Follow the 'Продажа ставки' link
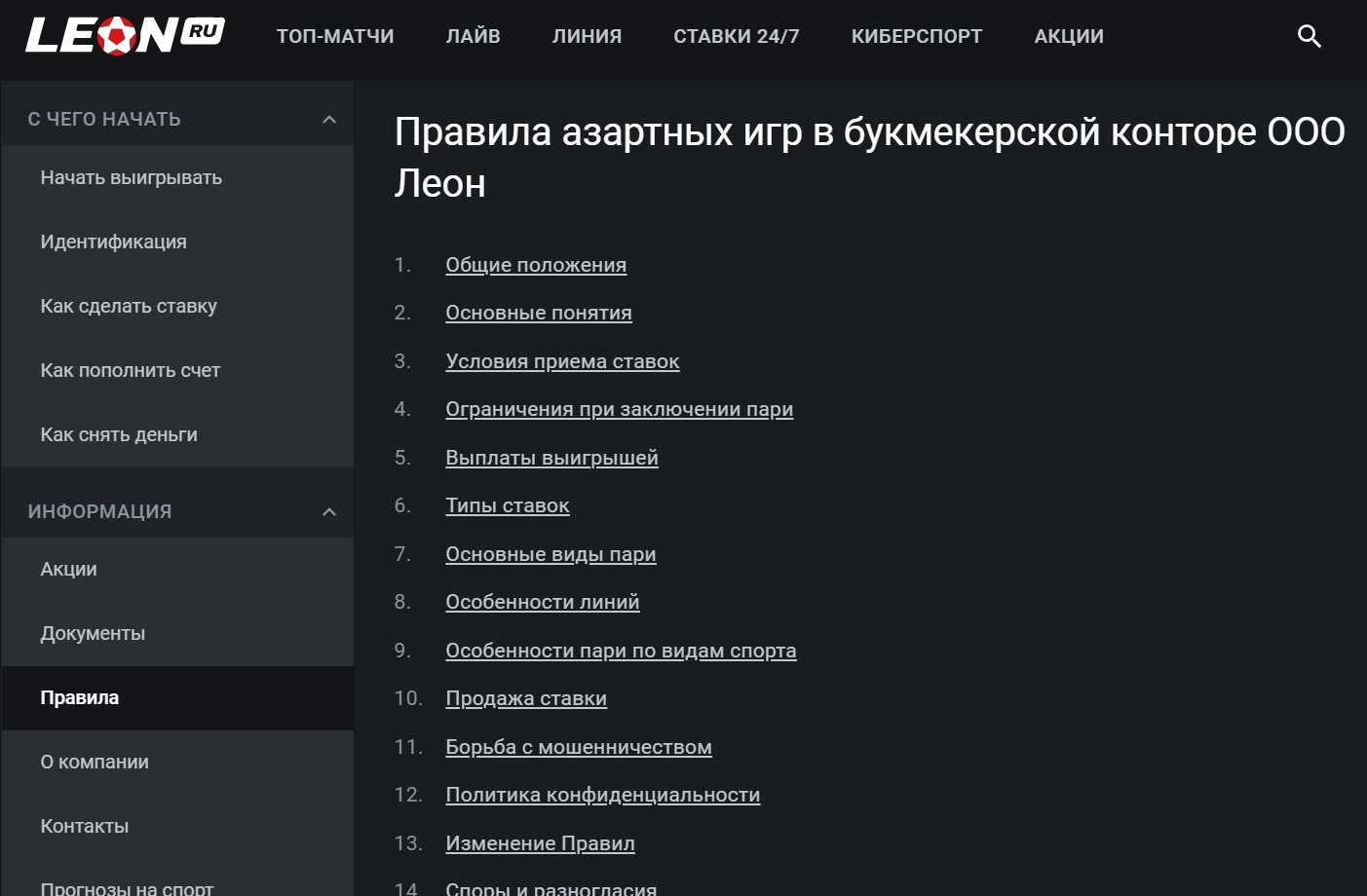The width and height of the screenshot is (1367, 896). pyautogui.click(x=526, y=698)
